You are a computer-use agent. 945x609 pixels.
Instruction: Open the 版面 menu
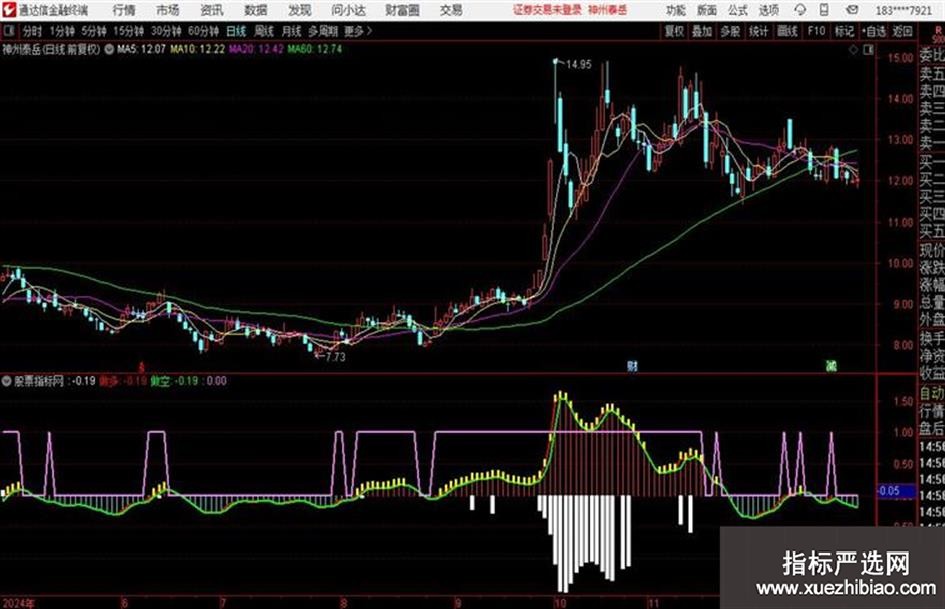(x=707, y=10)
